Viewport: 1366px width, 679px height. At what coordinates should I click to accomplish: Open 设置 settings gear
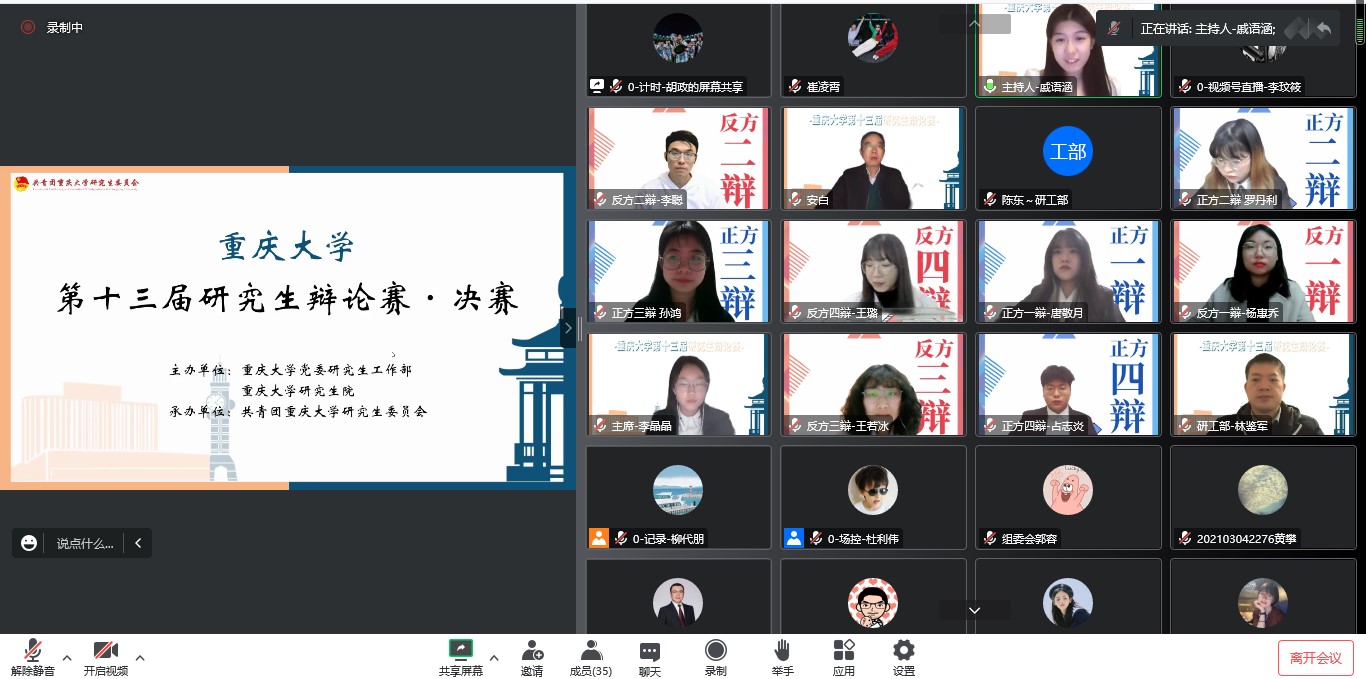pyautogui.click(x=904, y=658)
